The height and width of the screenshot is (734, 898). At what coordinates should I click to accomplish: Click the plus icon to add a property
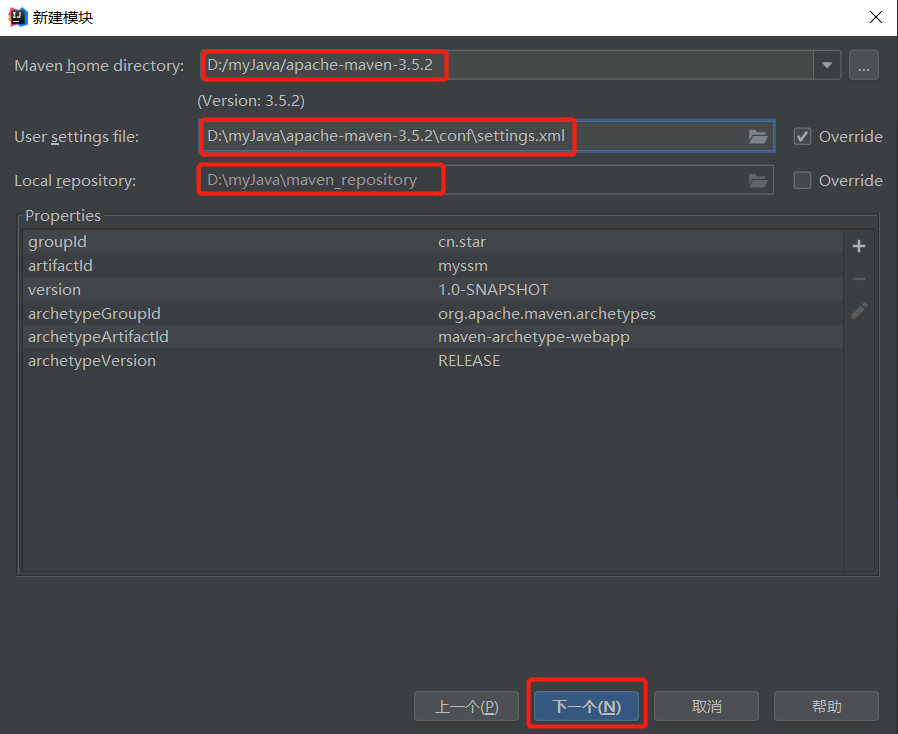tap(858, 245)
